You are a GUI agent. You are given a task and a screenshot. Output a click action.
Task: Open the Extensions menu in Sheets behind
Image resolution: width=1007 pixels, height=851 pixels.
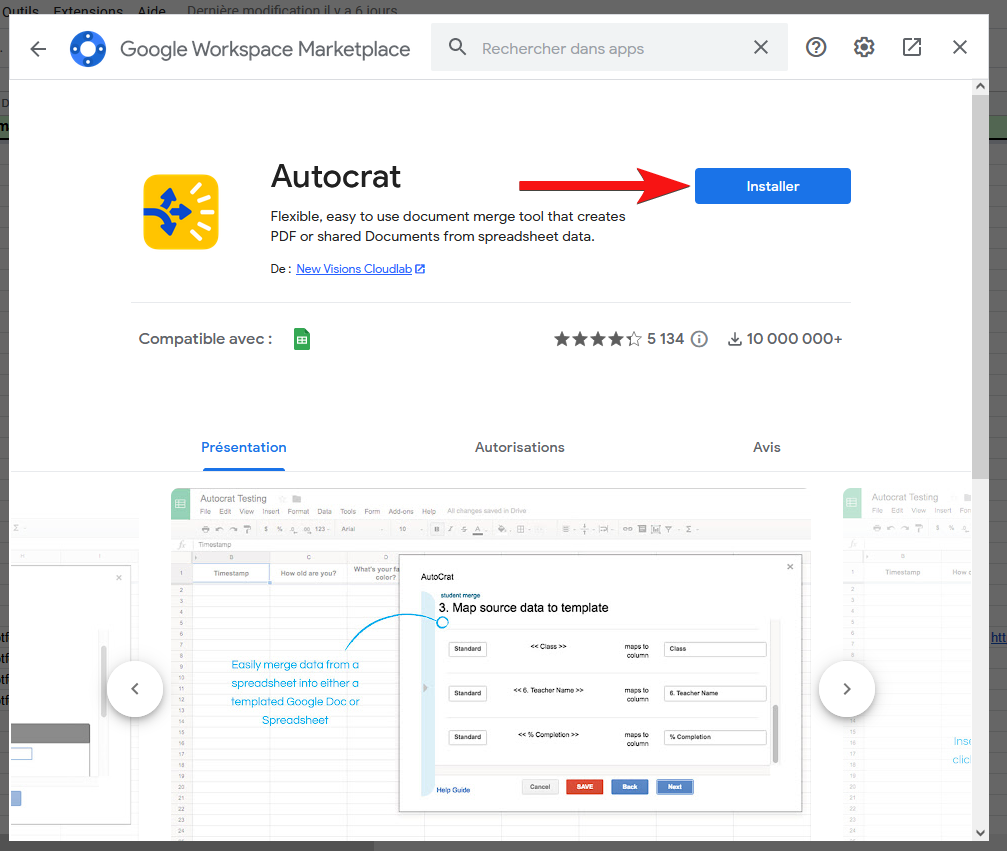(88, 10)
